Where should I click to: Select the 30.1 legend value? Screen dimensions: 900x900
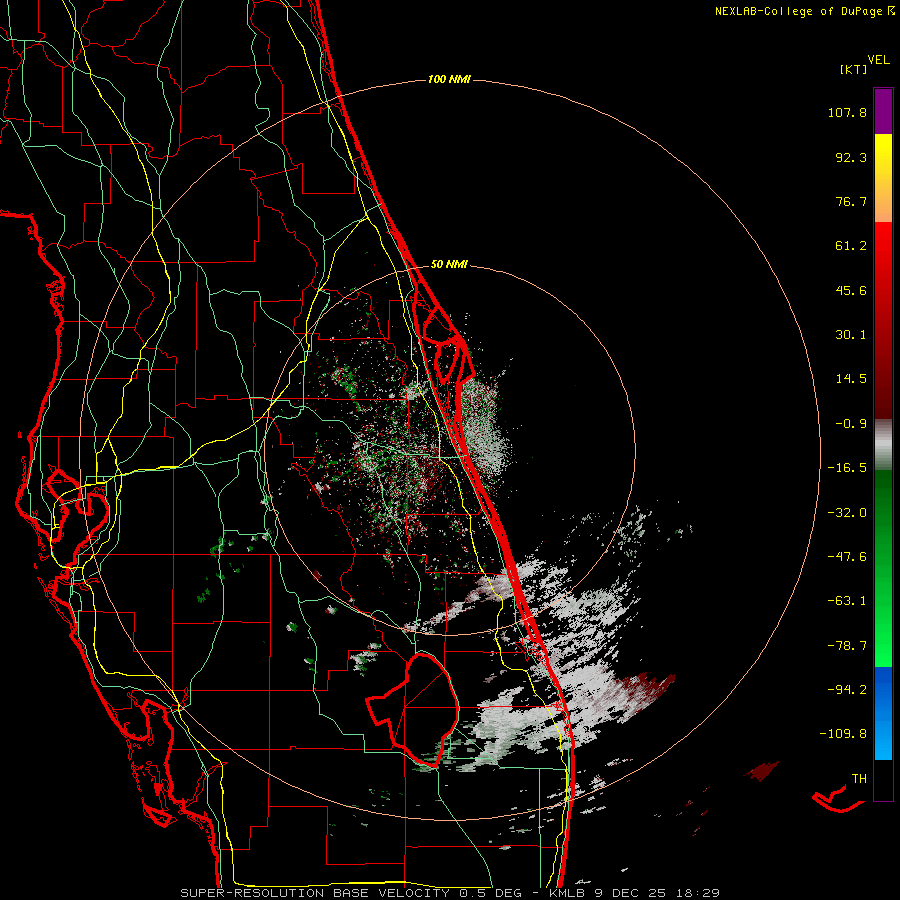point(851,335)
